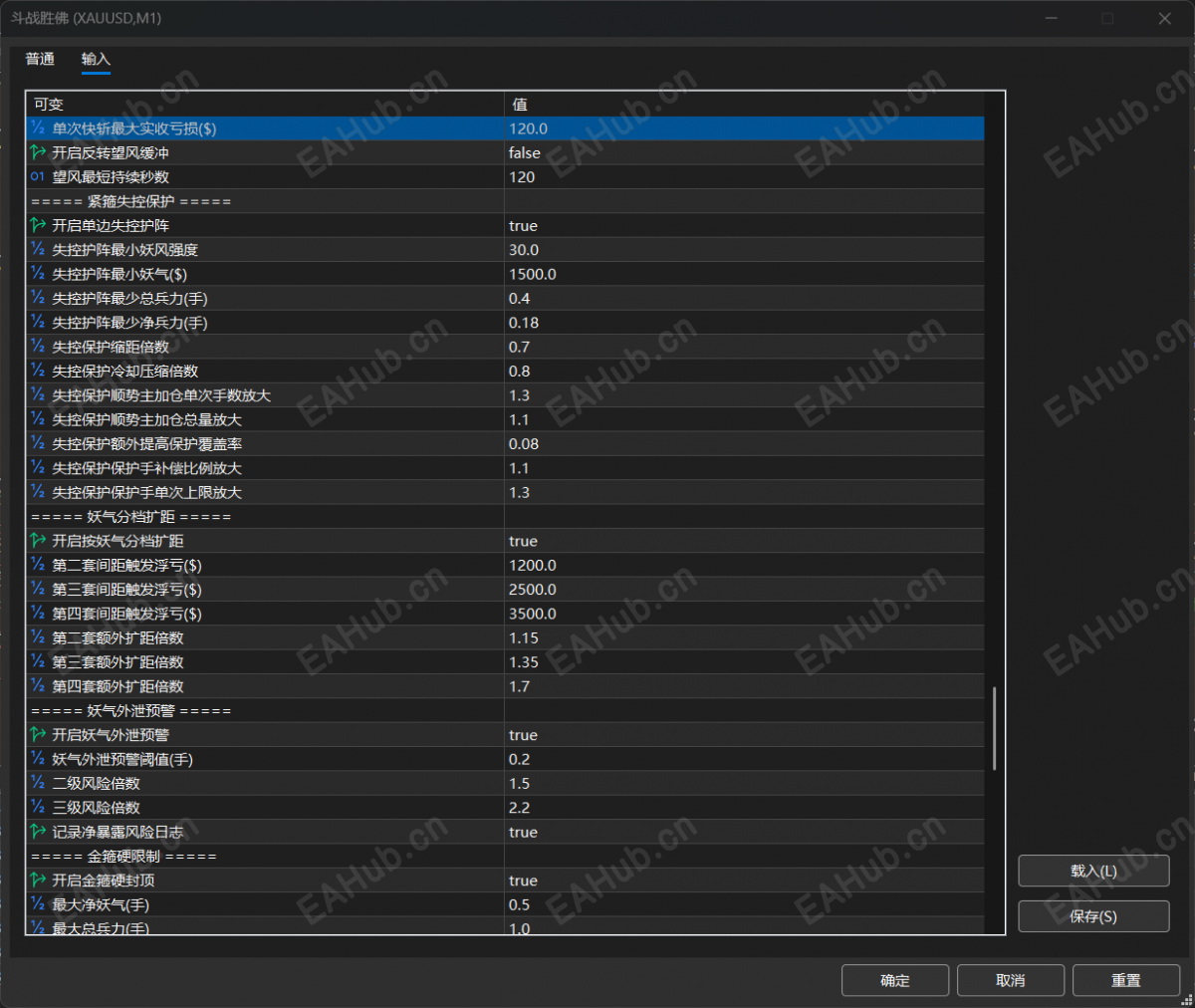Click the type icon beside 单次快斩最大实收亏损($)
This screenshot has width=1195, height=1008.
(x=38, y=128)
